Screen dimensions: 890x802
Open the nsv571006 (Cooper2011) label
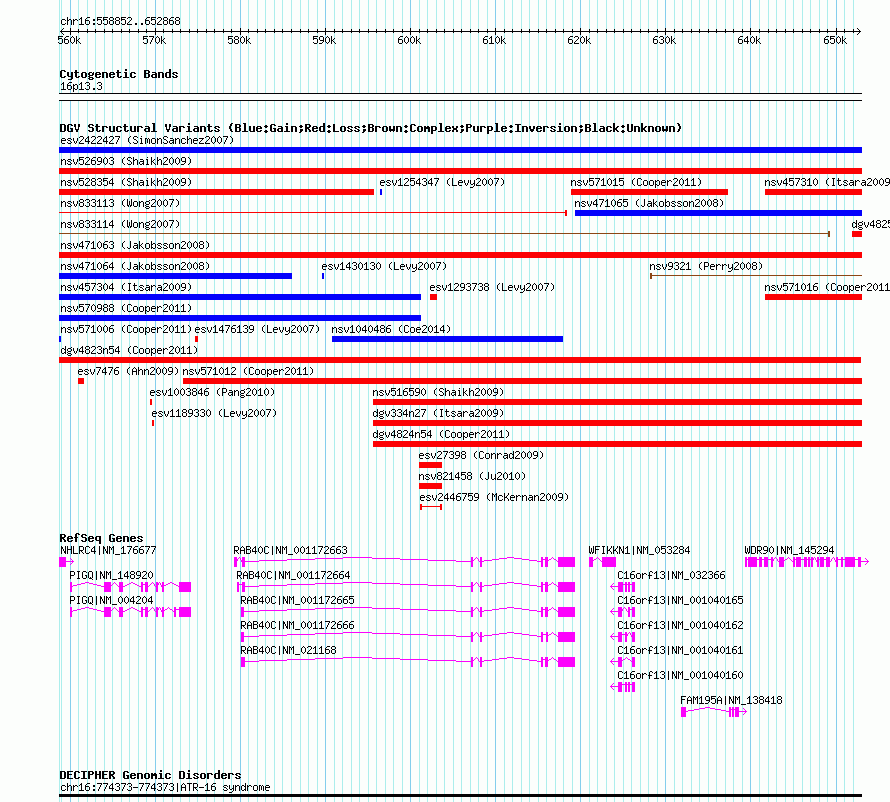coord(127,329)
